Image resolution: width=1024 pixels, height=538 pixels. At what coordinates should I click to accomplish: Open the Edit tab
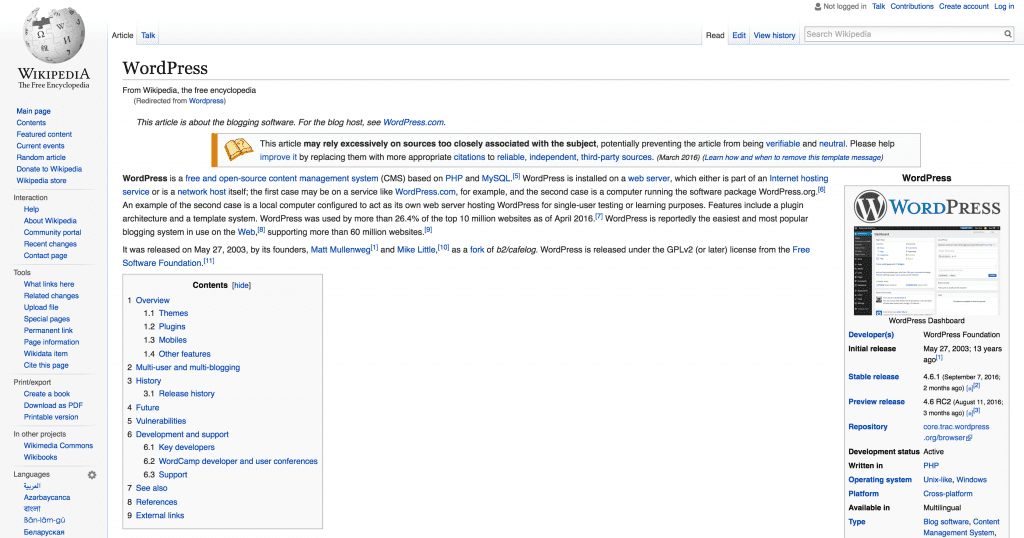[739, 35]
